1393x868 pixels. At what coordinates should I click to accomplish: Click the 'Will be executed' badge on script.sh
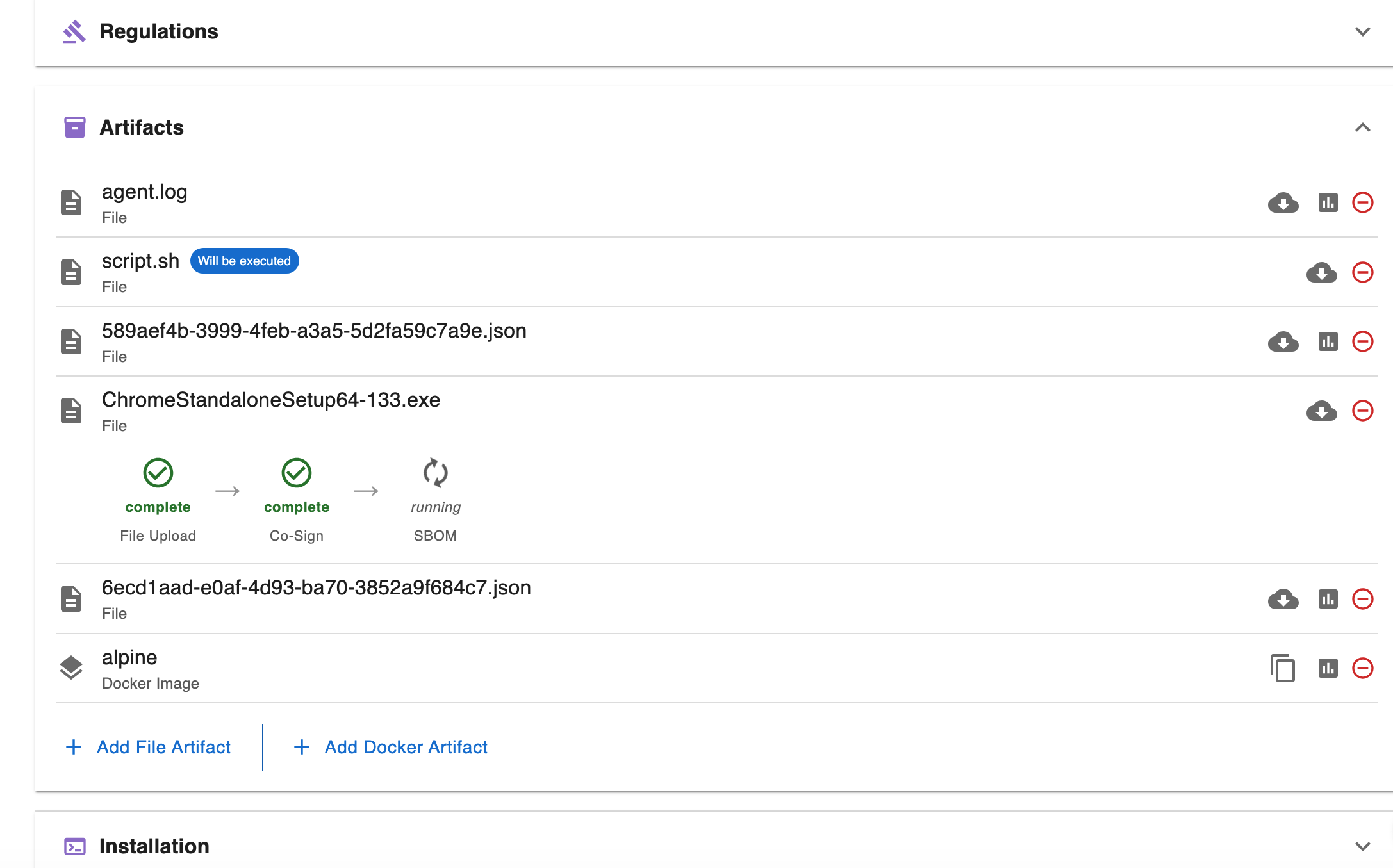point(244,261)
